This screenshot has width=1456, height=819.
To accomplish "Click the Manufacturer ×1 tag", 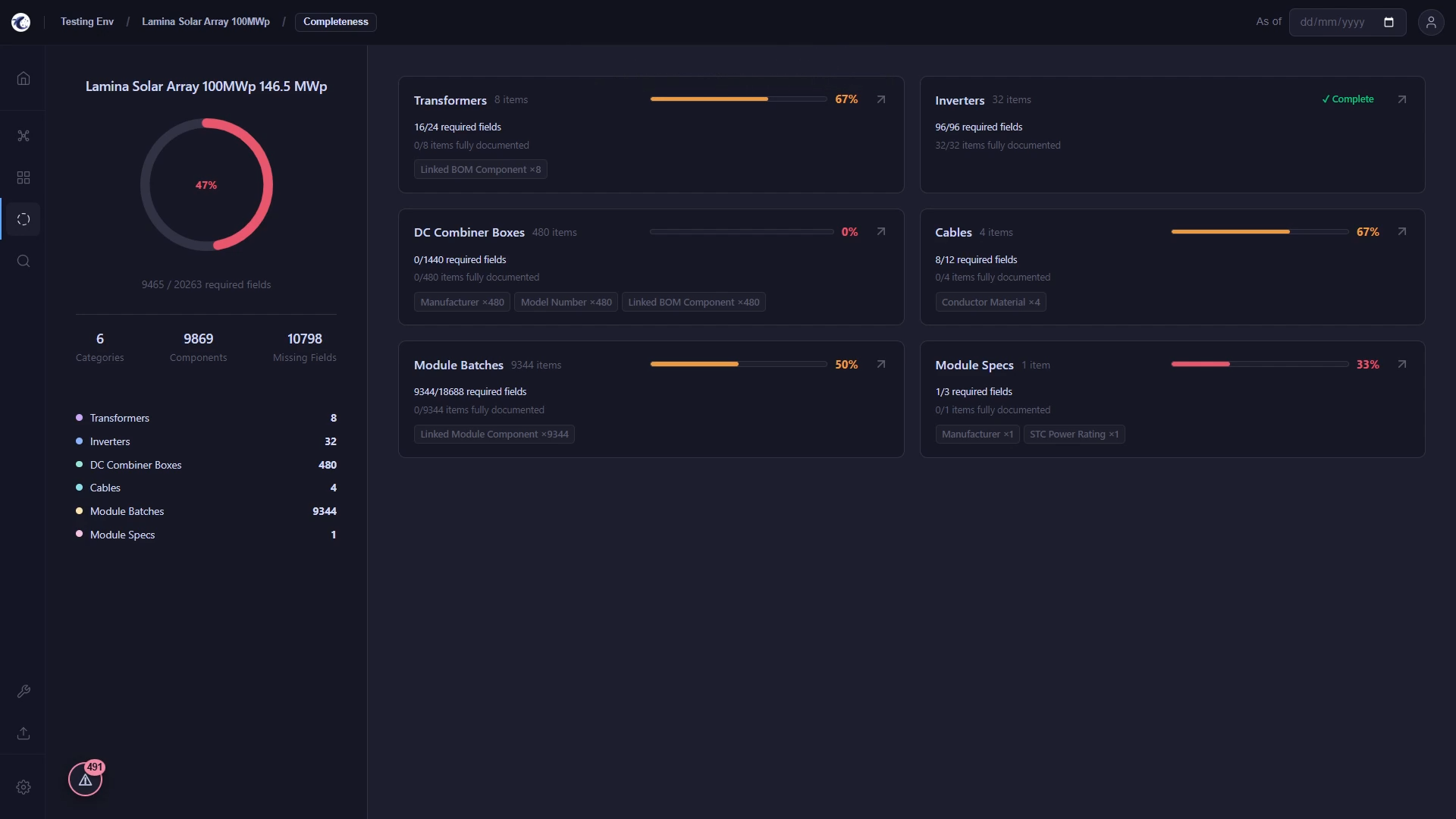I will click(977, 435).
